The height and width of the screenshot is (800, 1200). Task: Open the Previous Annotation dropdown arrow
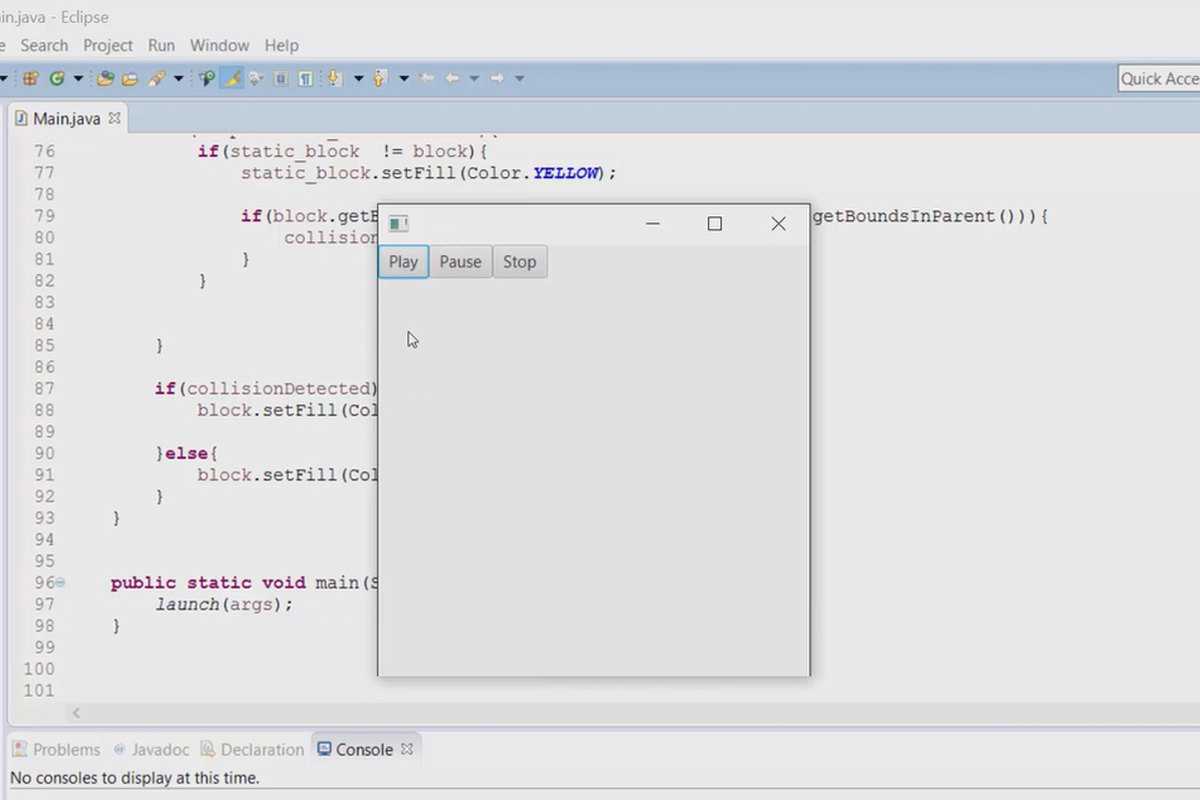tap(403, 78)
